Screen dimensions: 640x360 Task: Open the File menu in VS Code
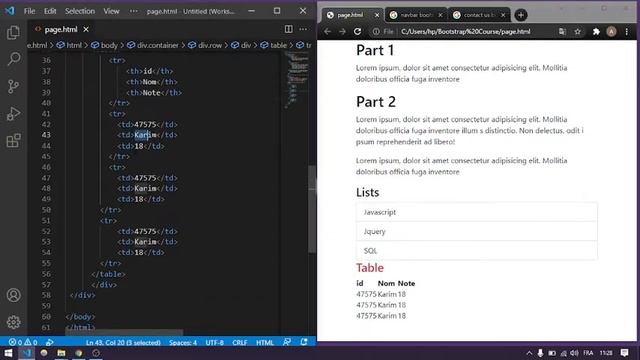point(29,11)
